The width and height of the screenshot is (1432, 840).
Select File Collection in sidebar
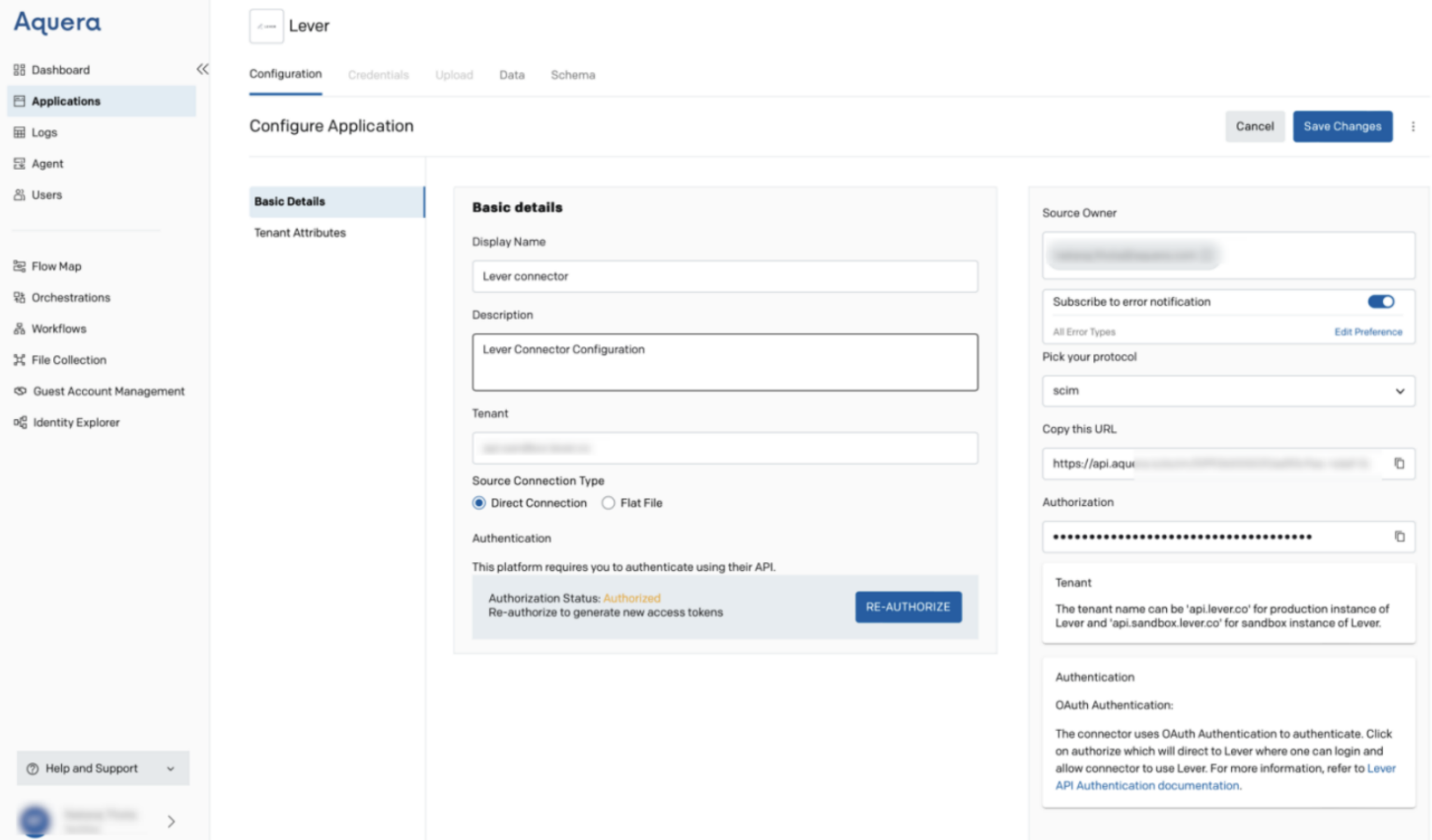coord(68,359)
